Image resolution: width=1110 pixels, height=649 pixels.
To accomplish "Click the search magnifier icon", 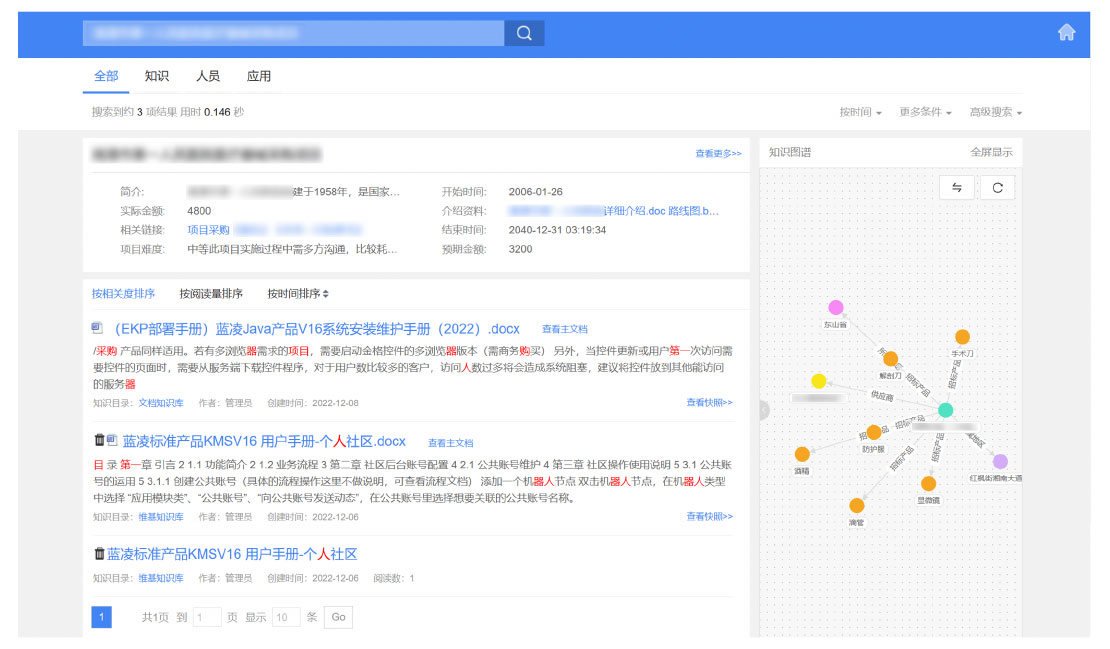I will click(524, 34).
